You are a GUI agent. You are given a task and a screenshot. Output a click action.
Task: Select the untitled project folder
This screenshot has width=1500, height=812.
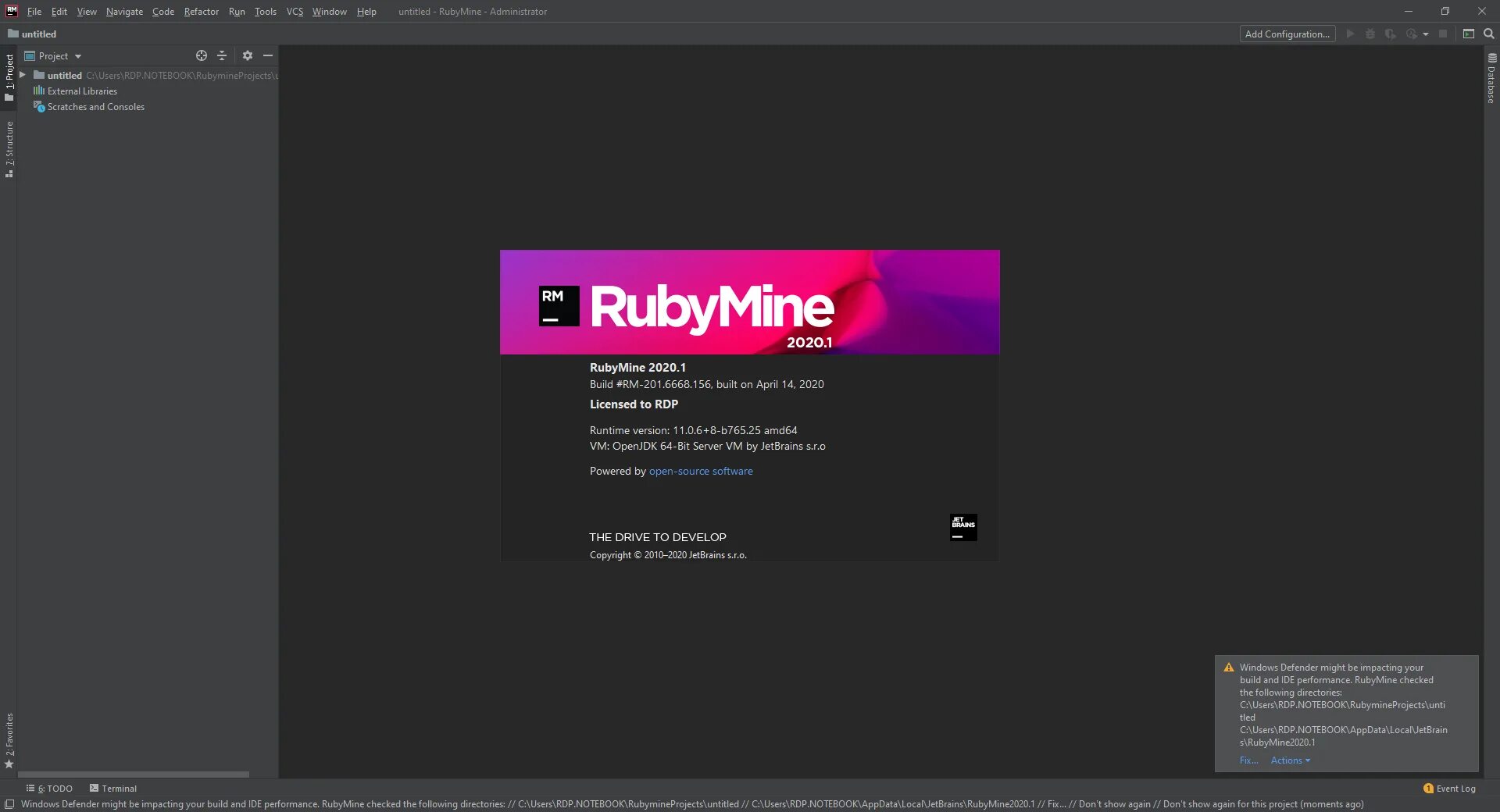[x=64, y=76]
